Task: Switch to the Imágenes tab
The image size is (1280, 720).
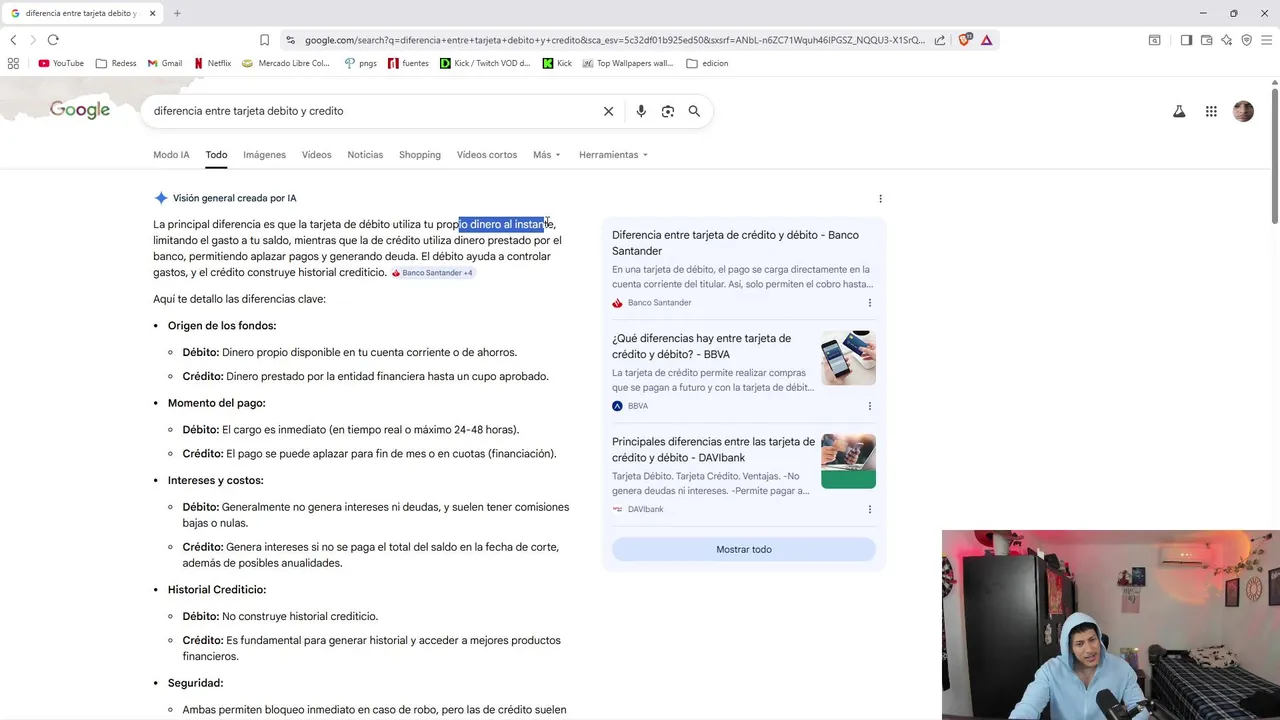Action: pos(264,155)
